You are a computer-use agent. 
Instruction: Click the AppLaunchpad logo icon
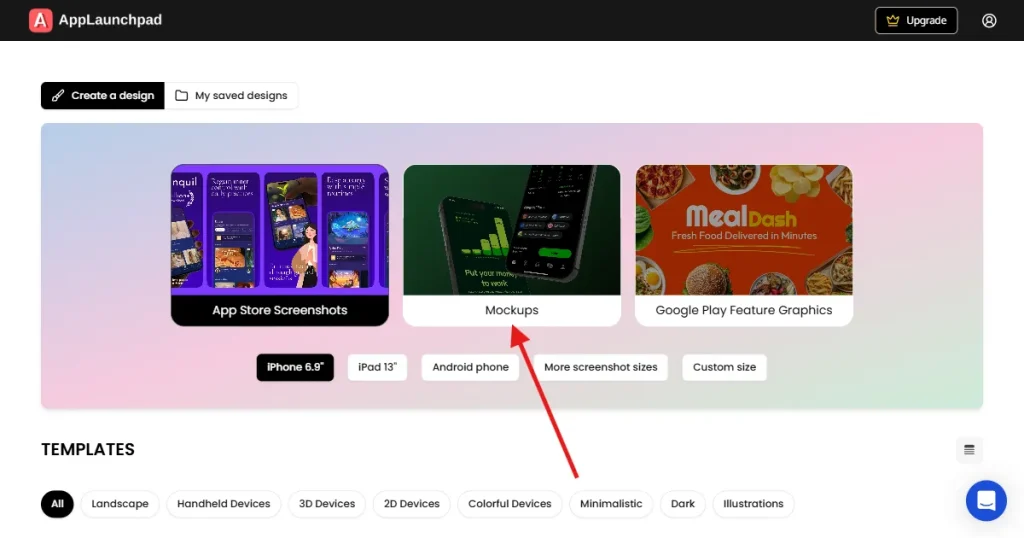pyautogui.click(x=40, y=20)
